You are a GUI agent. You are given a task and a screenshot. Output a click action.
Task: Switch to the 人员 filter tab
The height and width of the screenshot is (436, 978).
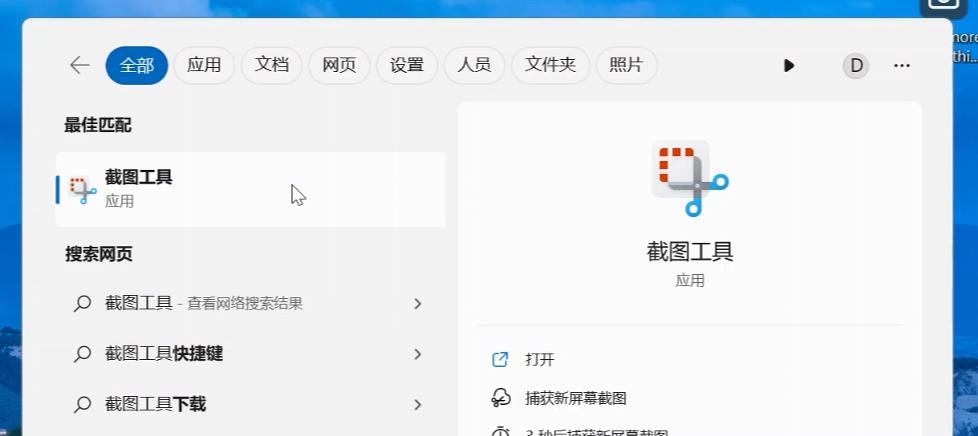point(474,65)
